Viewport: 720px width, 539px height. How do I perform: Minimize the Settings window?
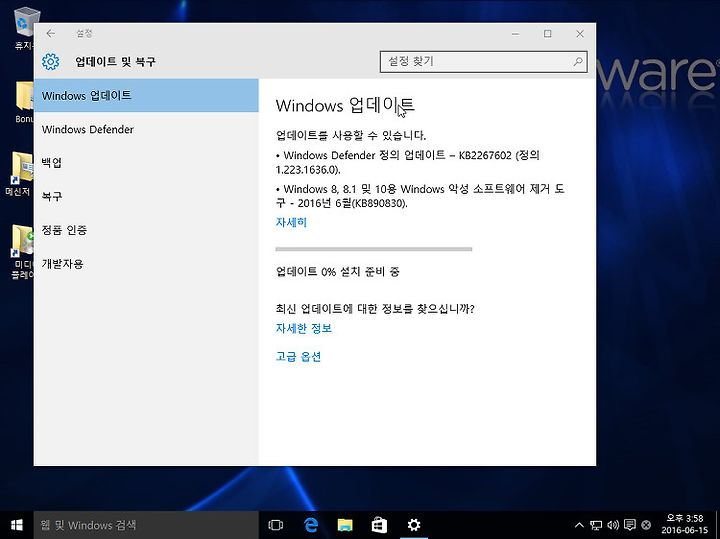515,34
